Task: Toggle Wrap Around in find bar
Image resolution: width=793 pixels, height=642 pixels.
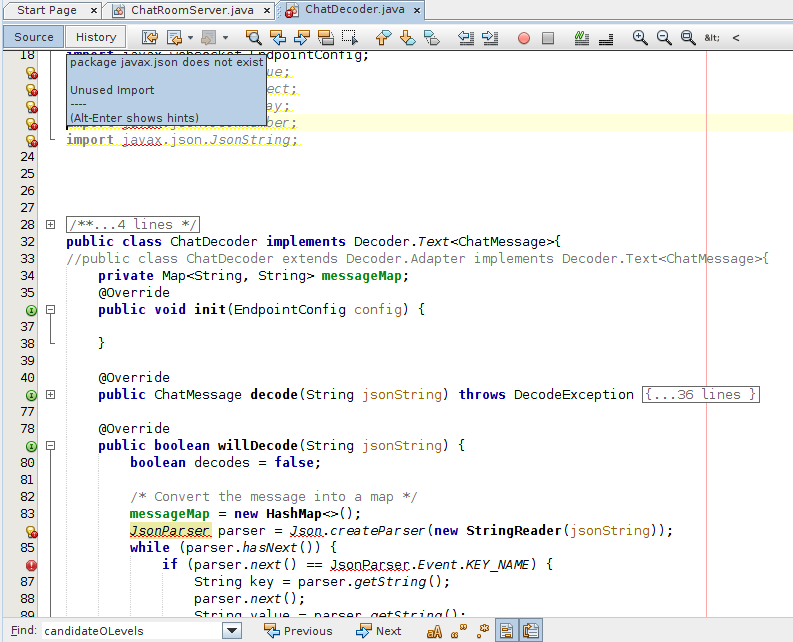Action: tap(531, 631)
